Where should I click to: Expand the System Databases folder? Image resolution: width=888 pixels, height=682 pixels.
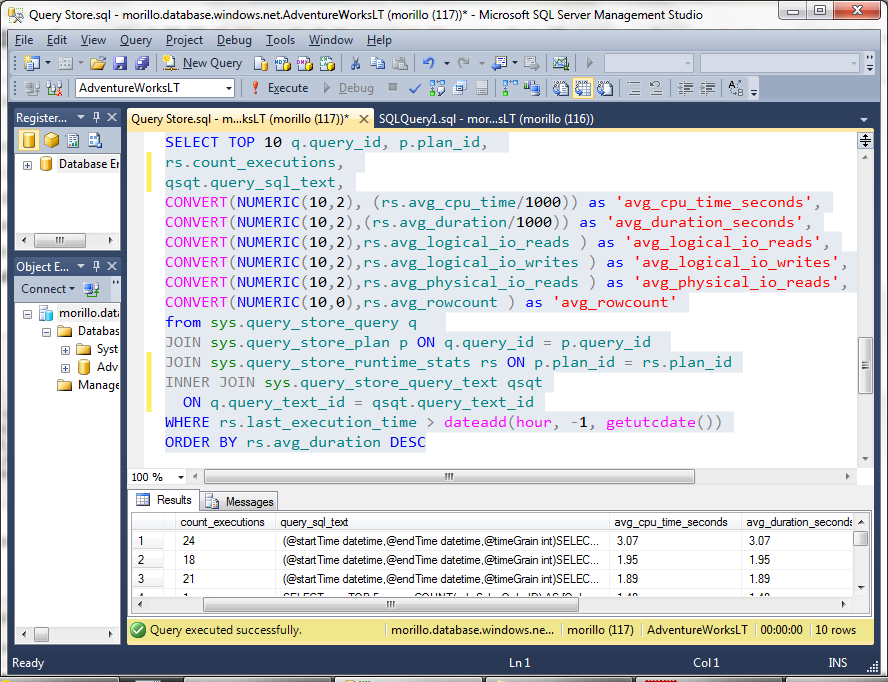pos(66,350)
